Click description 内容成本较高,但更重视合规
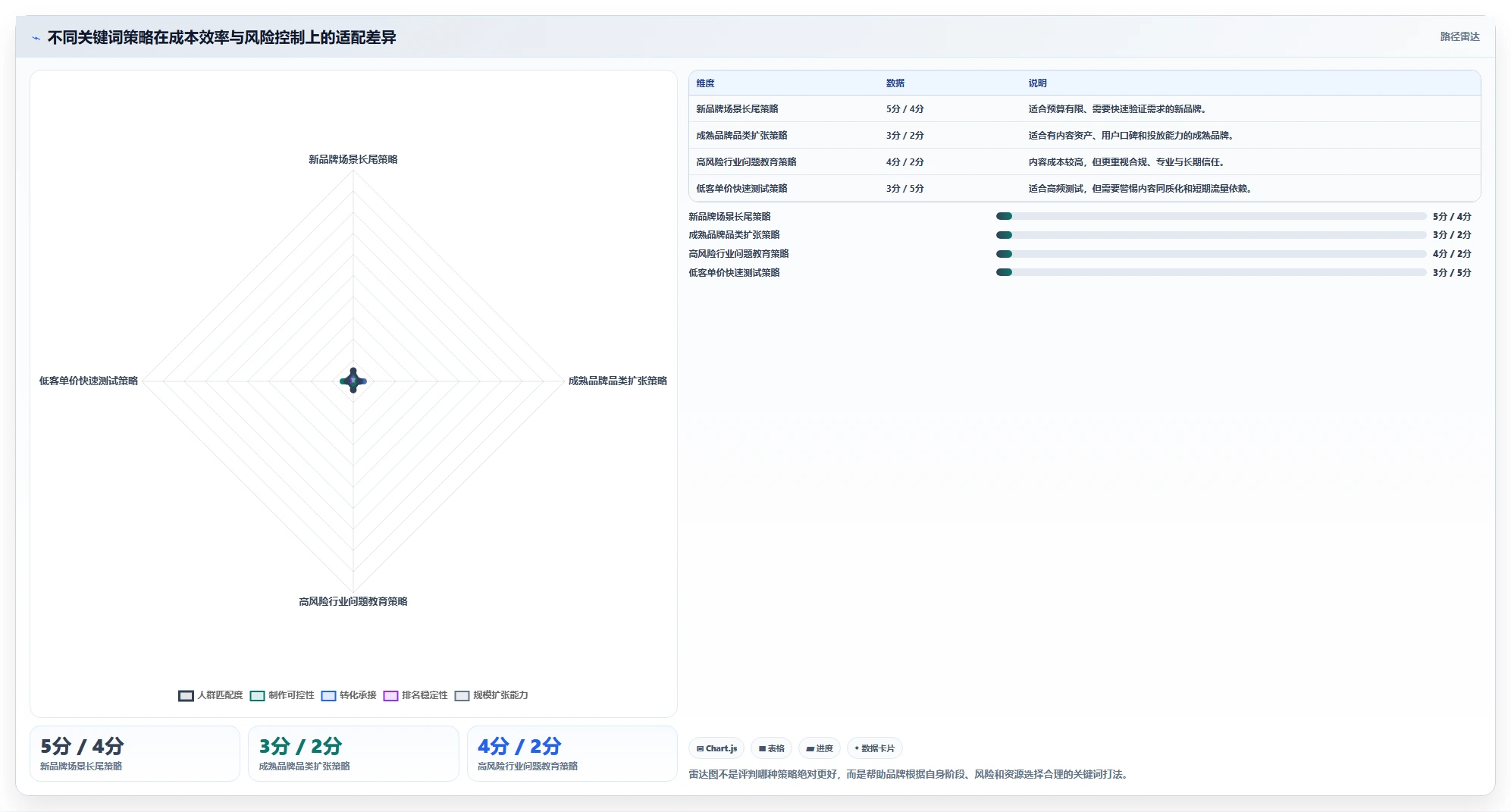 coord(1126,162)
